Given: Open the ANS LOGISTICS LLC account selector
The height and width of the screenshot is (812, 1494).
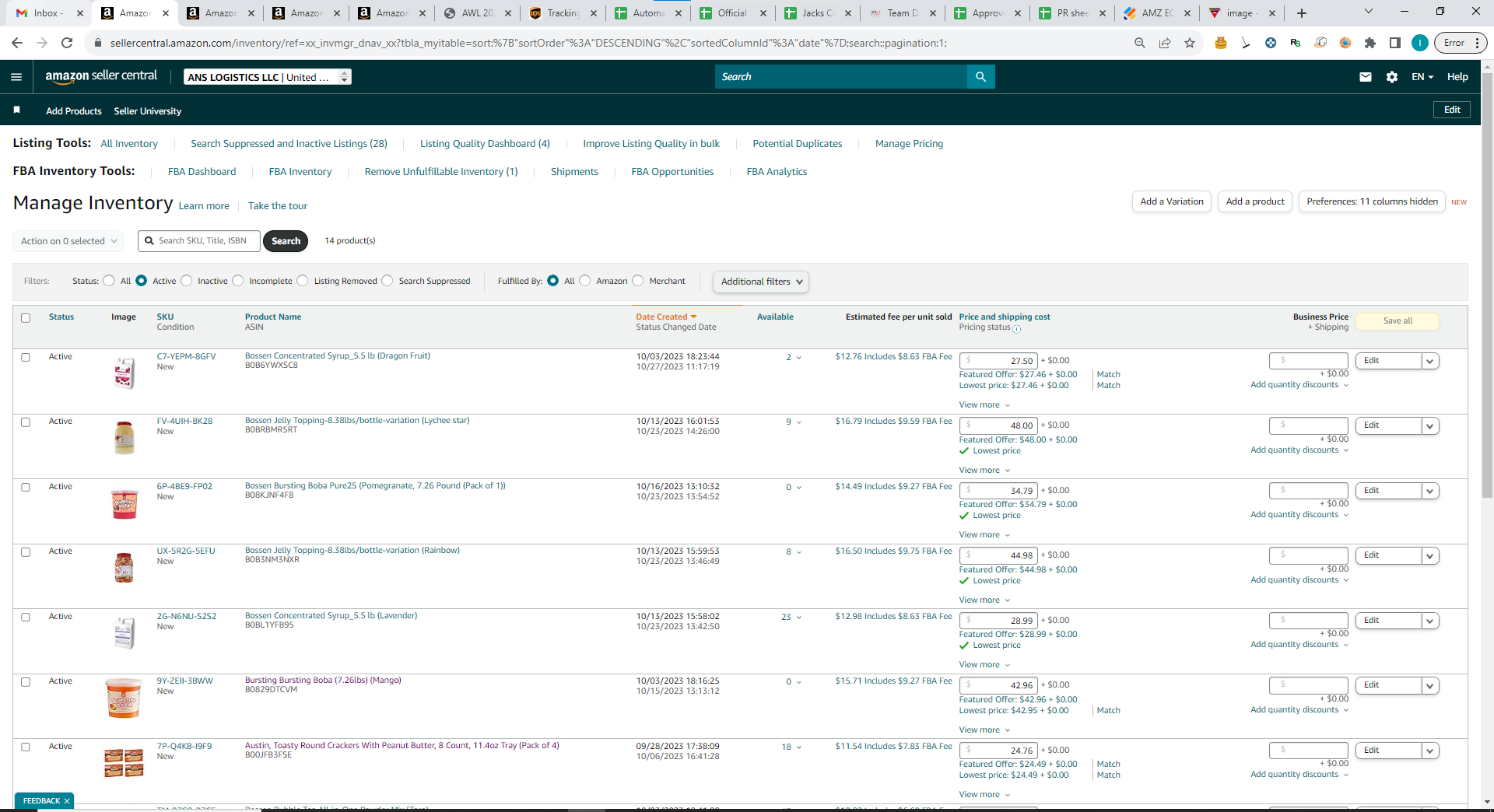Looking at the screenshot, I should pos(268,77).
